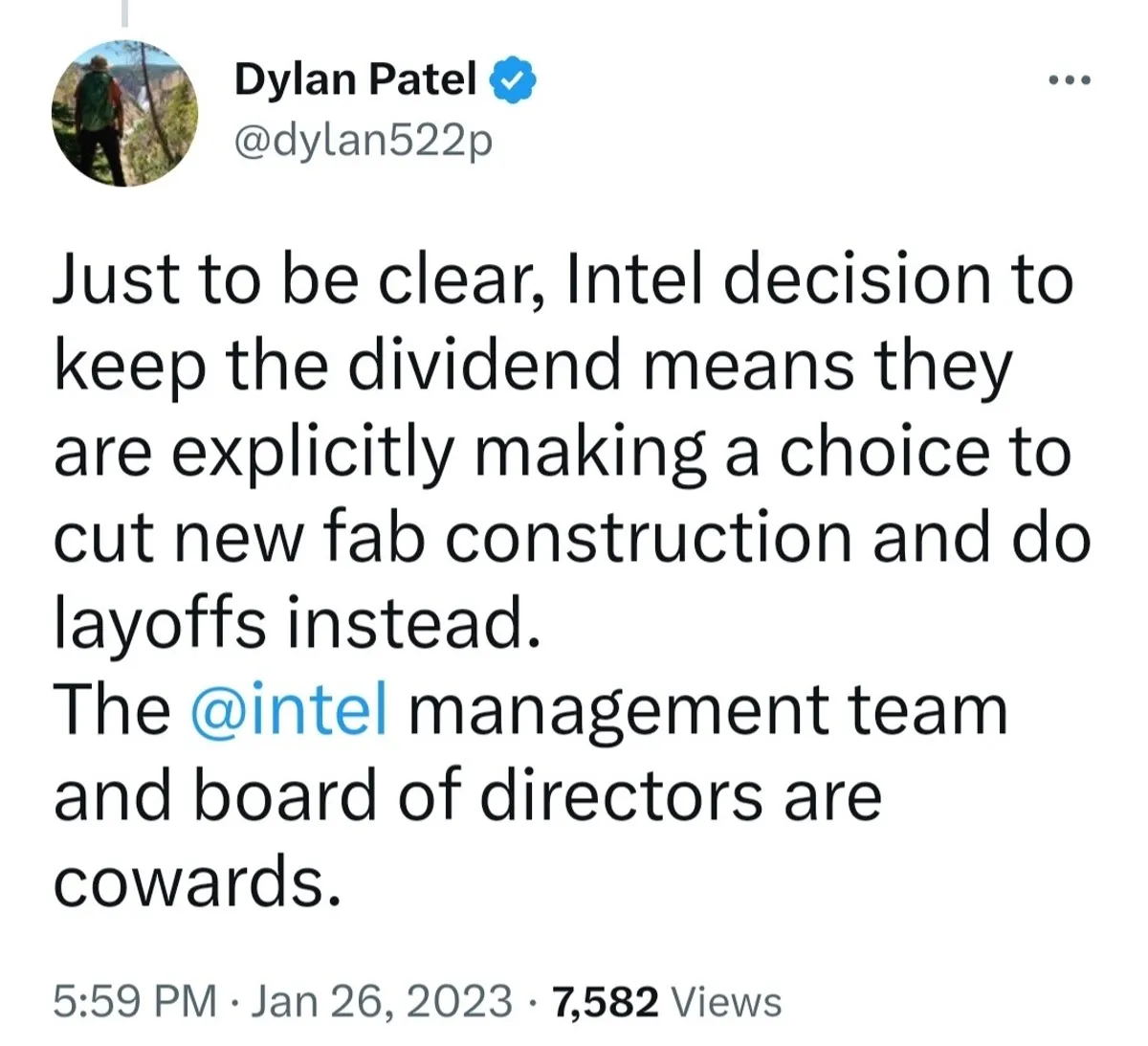Click the Jan 26, 2023 date
Viewport: 1148px width, 1046px height.
pos(386,1002)
